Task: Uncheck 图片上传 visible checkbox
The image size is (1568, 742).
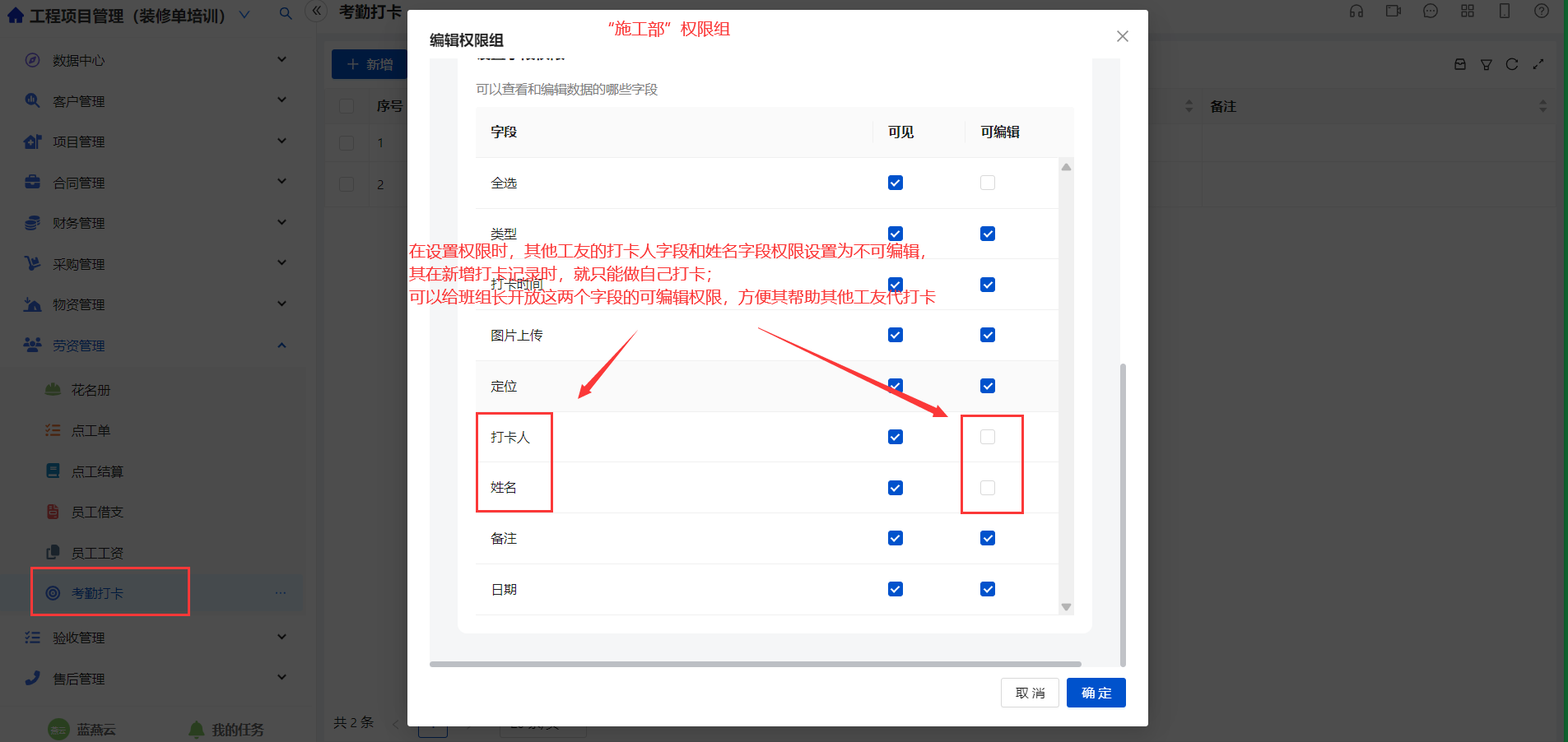Action: click(896, 335)
